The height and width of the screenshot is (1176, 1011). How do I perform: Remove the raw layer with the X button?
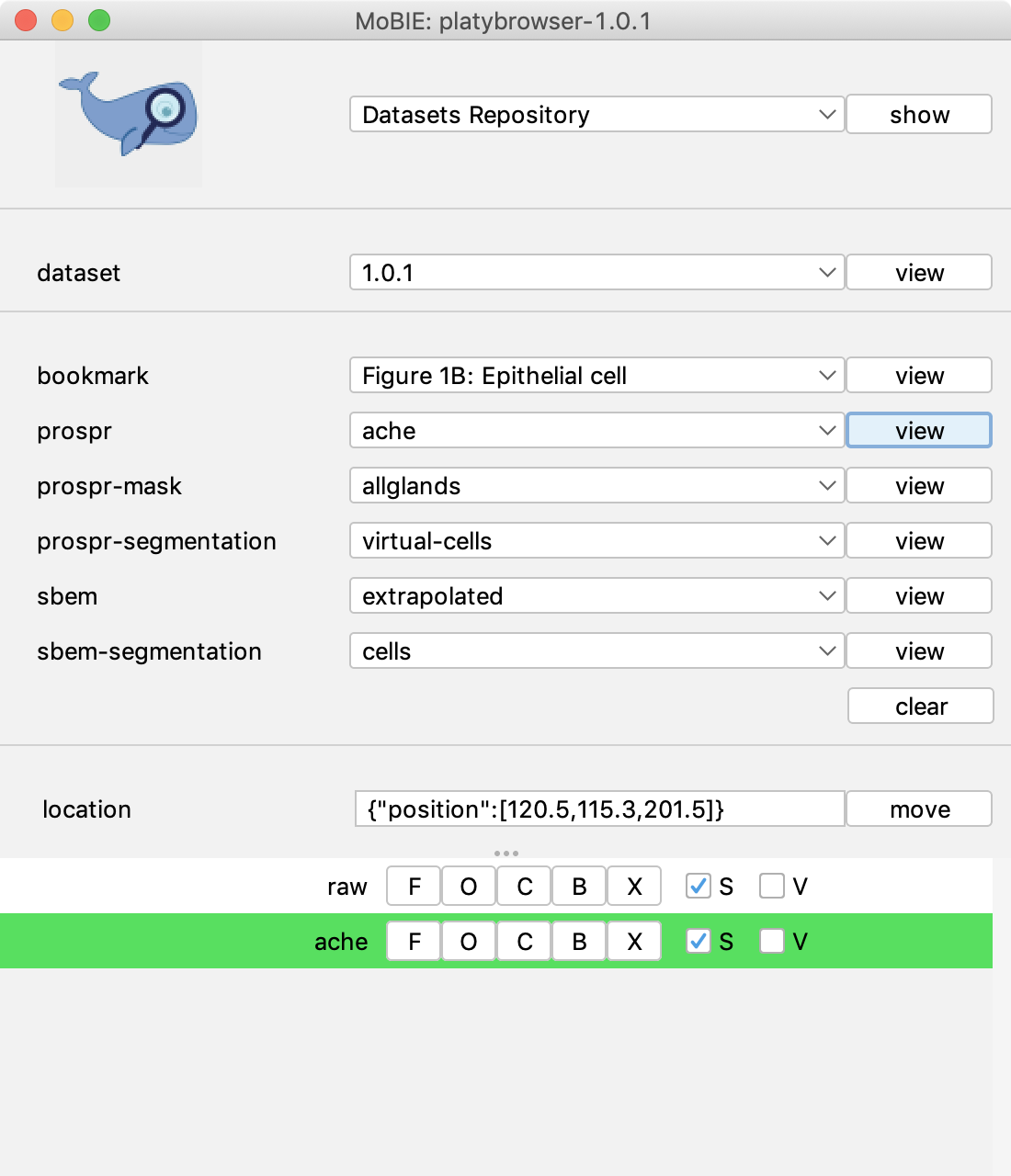click(x=634, y=886)
